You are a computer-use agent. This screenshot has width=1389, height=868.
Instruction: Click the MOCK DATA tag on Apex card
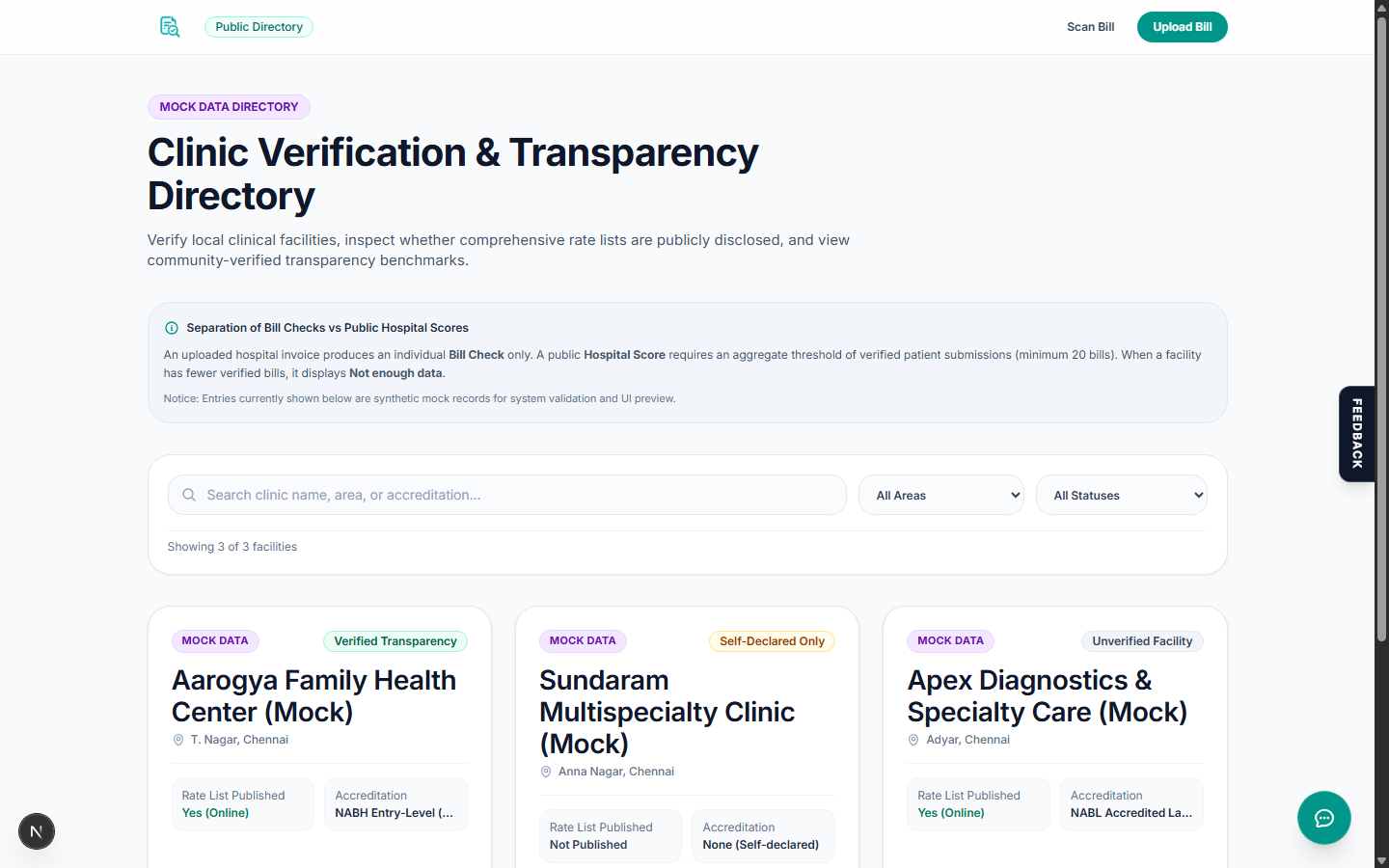point(950,641)
